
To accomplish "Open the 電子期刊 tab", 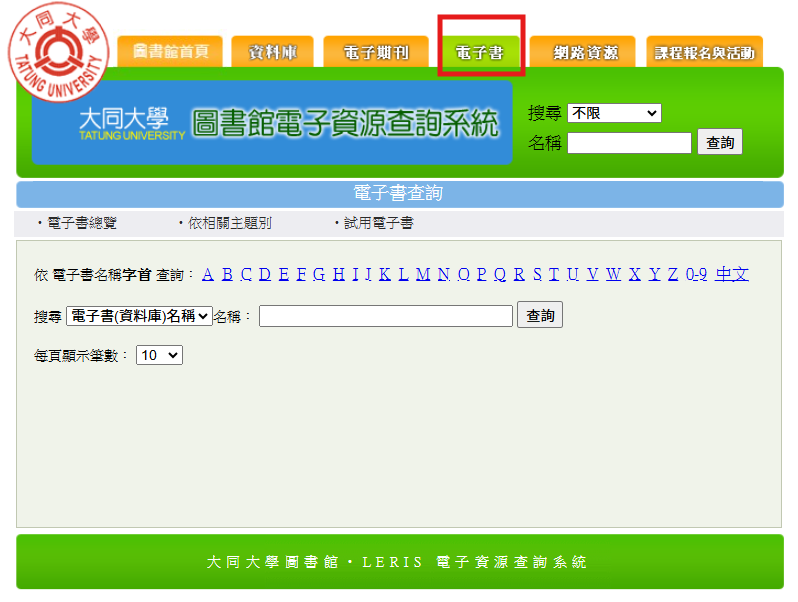I will pos(376,51).
